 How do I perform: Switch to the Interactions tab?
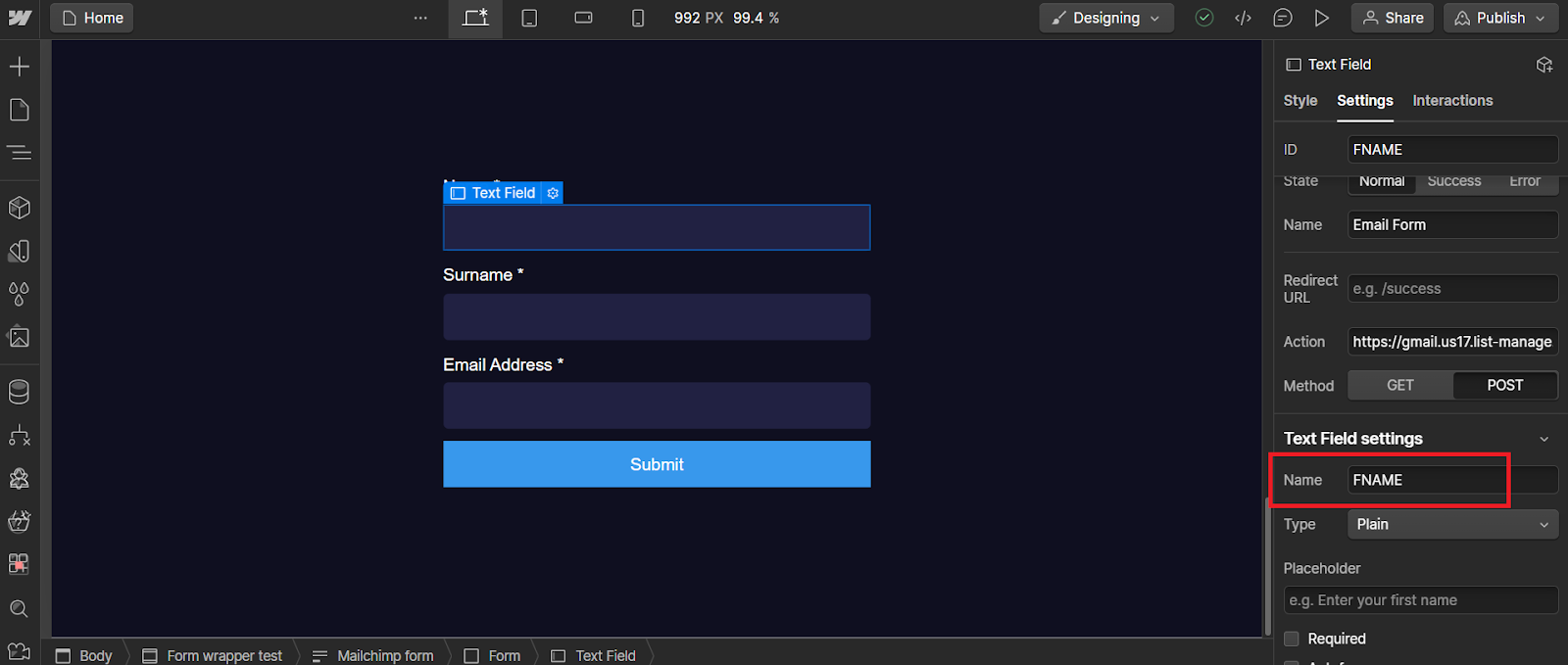click(1452, 101)
